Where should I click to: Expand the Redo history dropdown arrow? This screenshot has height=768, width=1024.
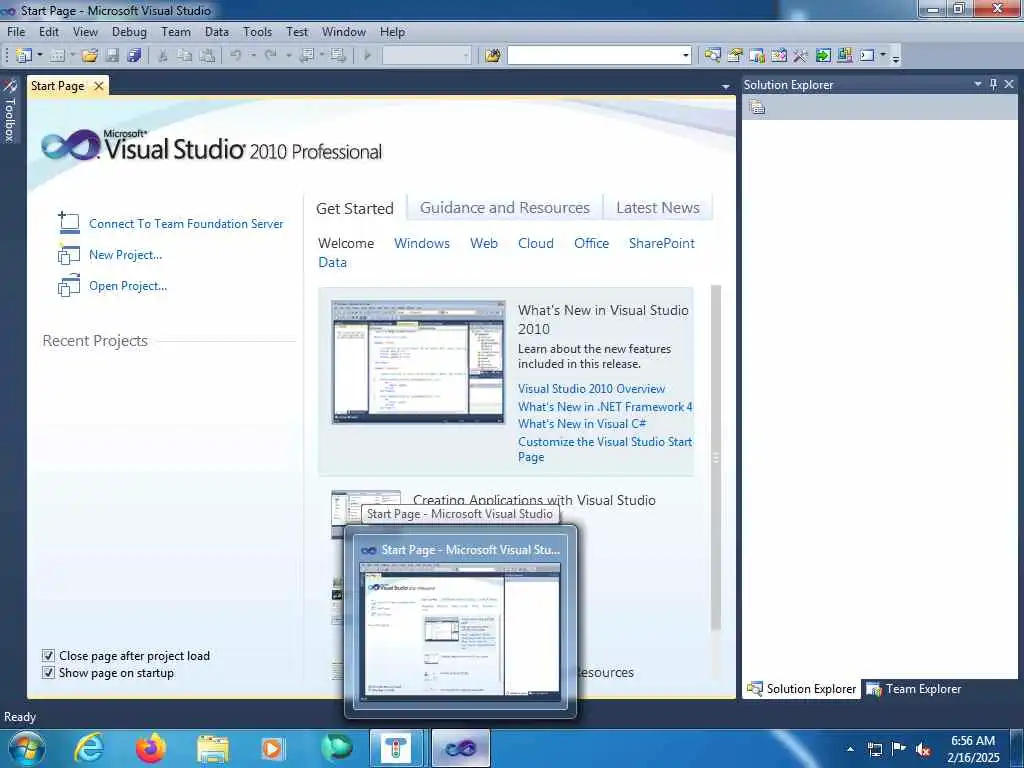[x=288, y=56]
